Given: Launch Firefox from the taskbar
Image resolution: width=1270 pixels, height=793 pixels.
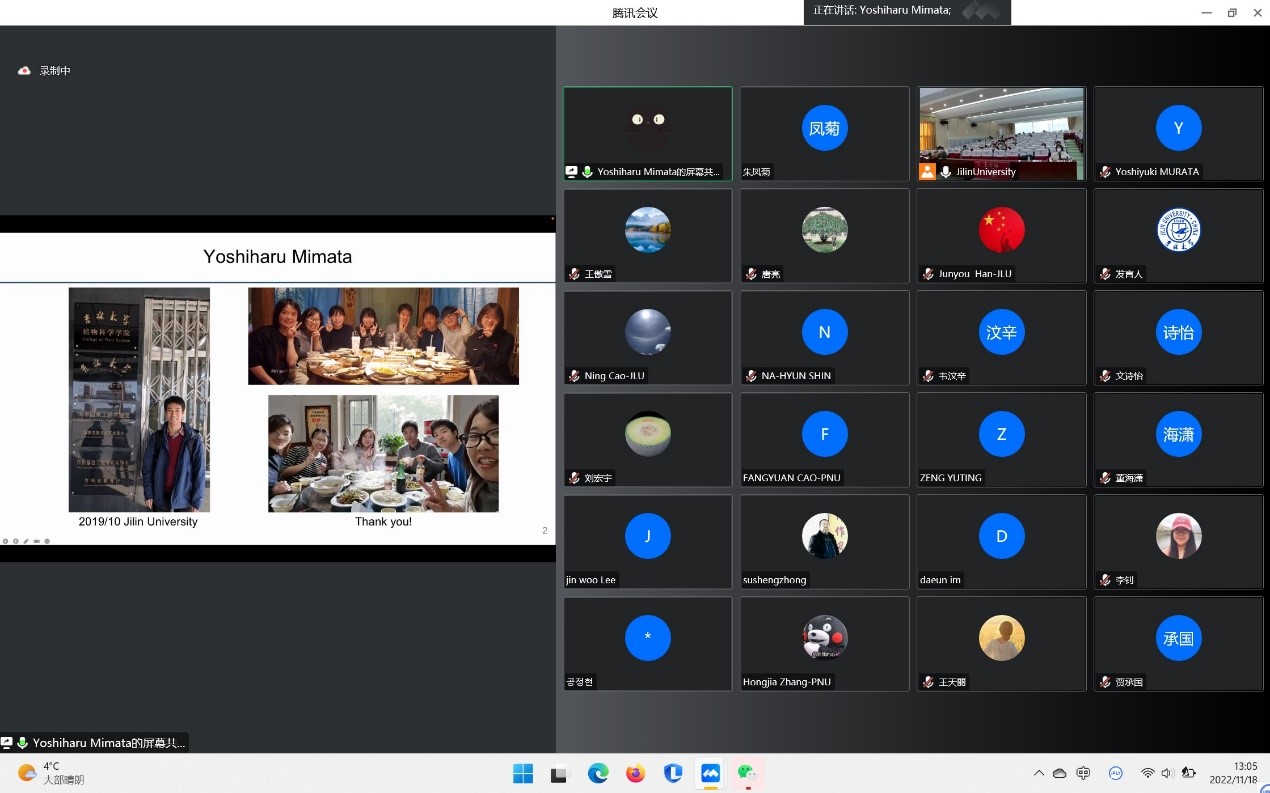Looking at the screenshot, I should 635,773.
